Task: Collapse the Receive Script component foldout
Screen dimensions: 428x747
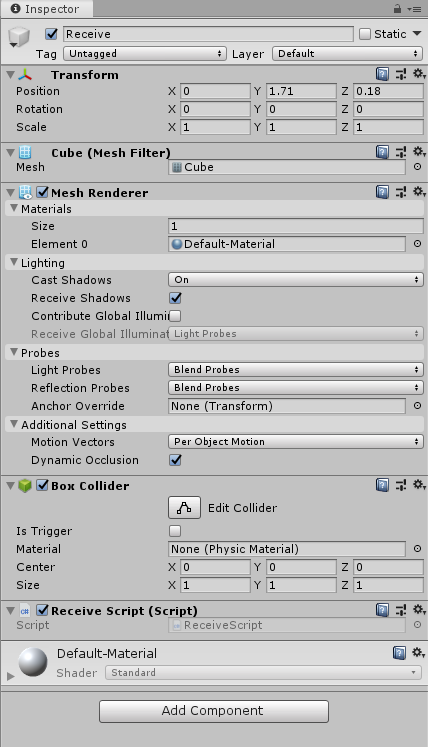Action: (x=10, y=611)
